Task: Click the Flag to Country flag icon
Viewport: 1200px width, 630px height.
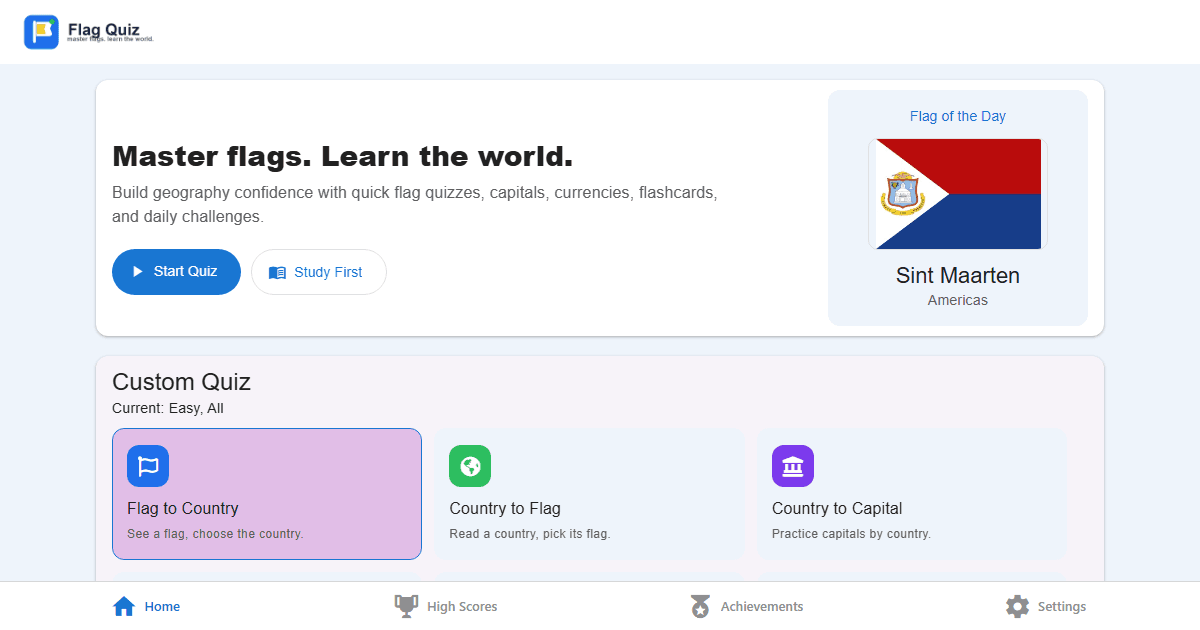Action: coord(148,466)
